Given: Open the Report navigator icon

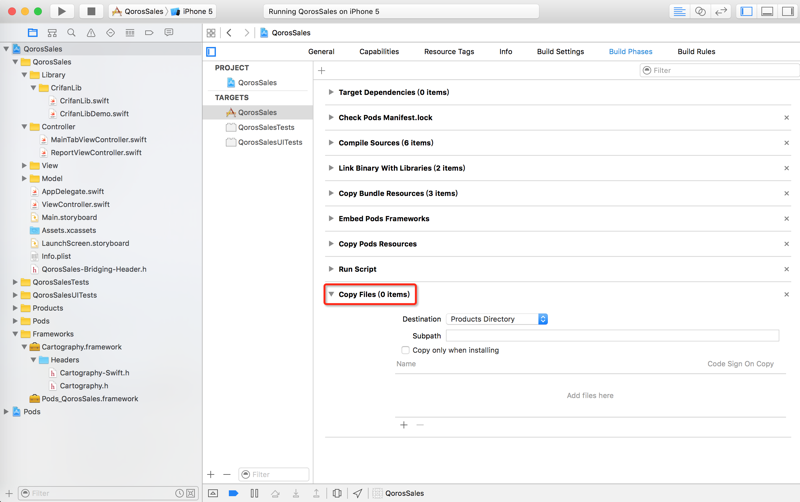Looking at the screenshot, I should pos(168,33).
